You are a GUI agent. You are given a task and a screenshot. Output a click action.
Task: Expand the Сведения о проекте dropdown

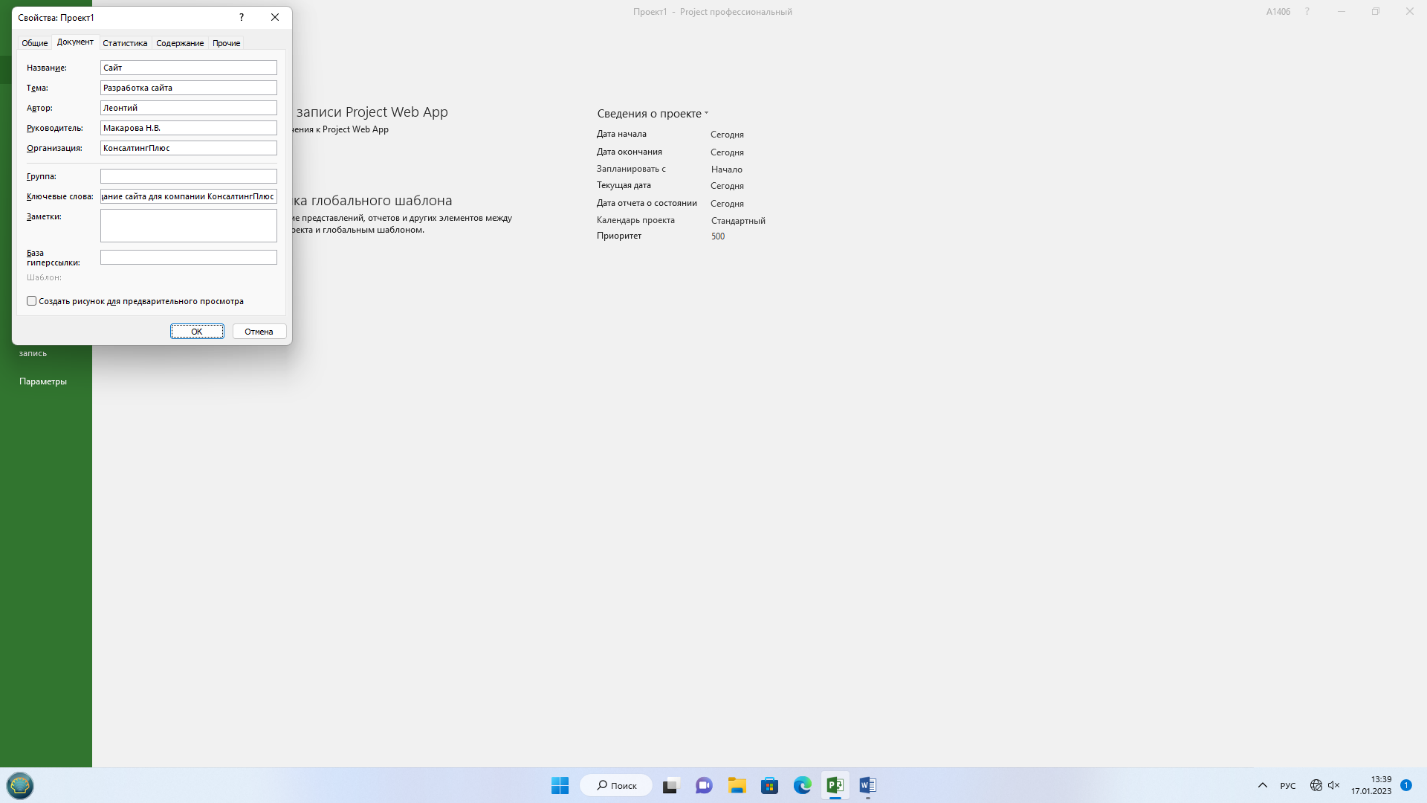[652, 114]
